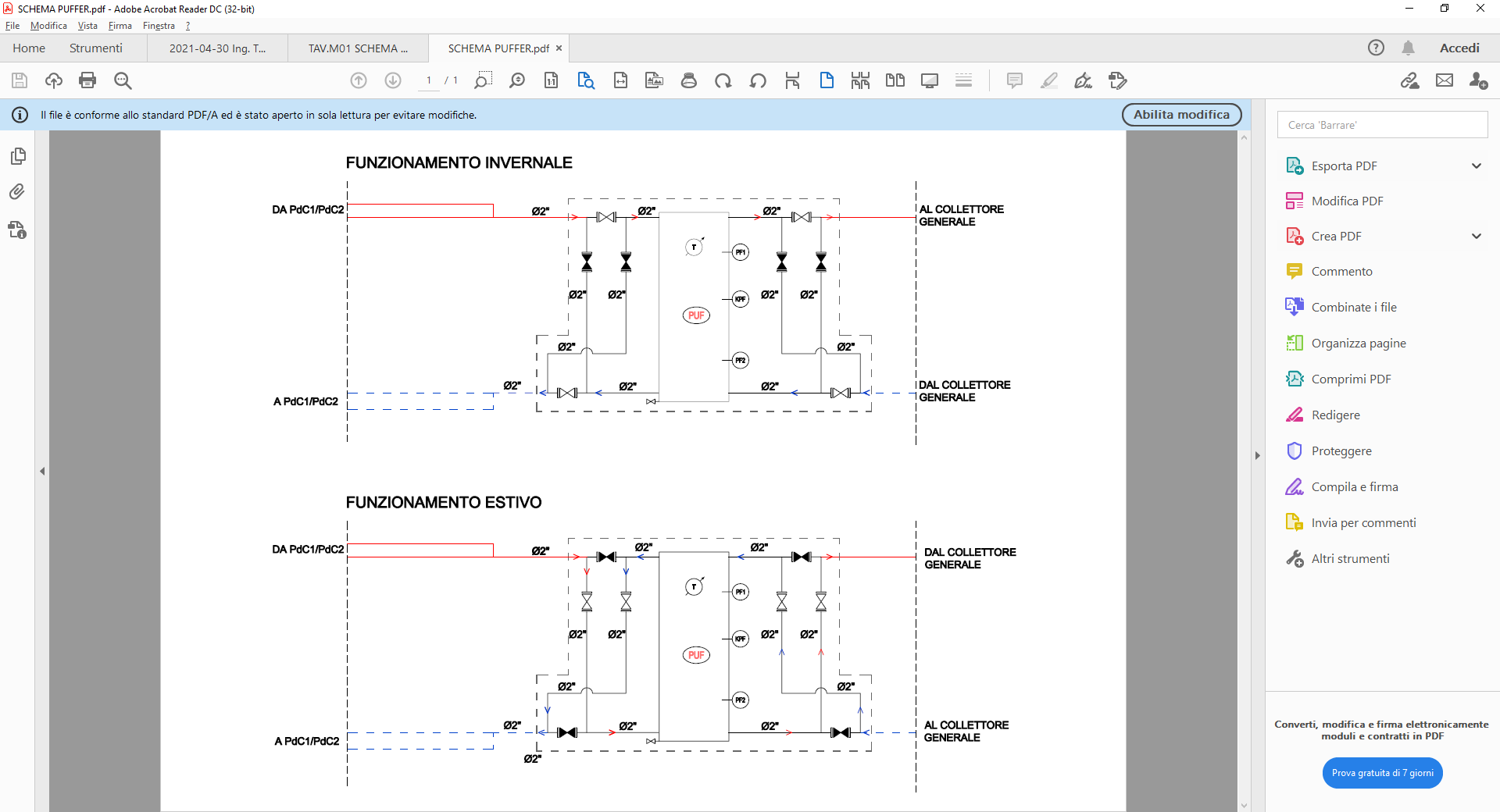Open the Finestra menu

tap(159, 26)
